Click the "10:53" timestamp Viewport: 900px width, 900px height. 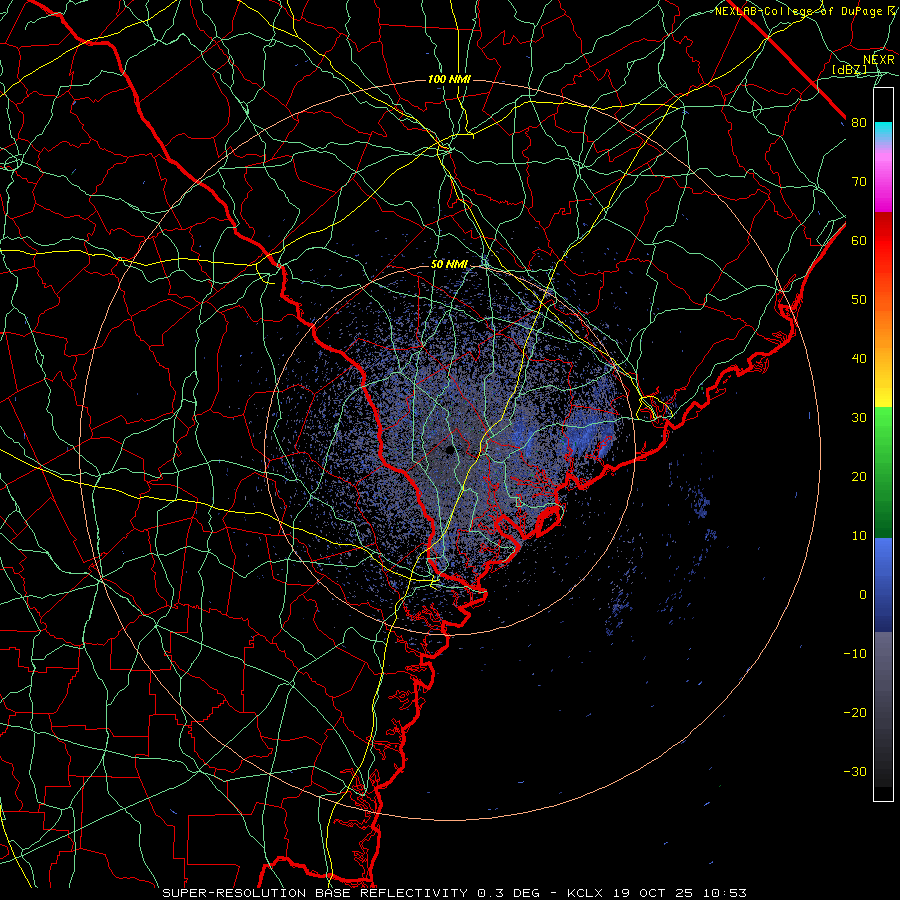pos(727,893)
